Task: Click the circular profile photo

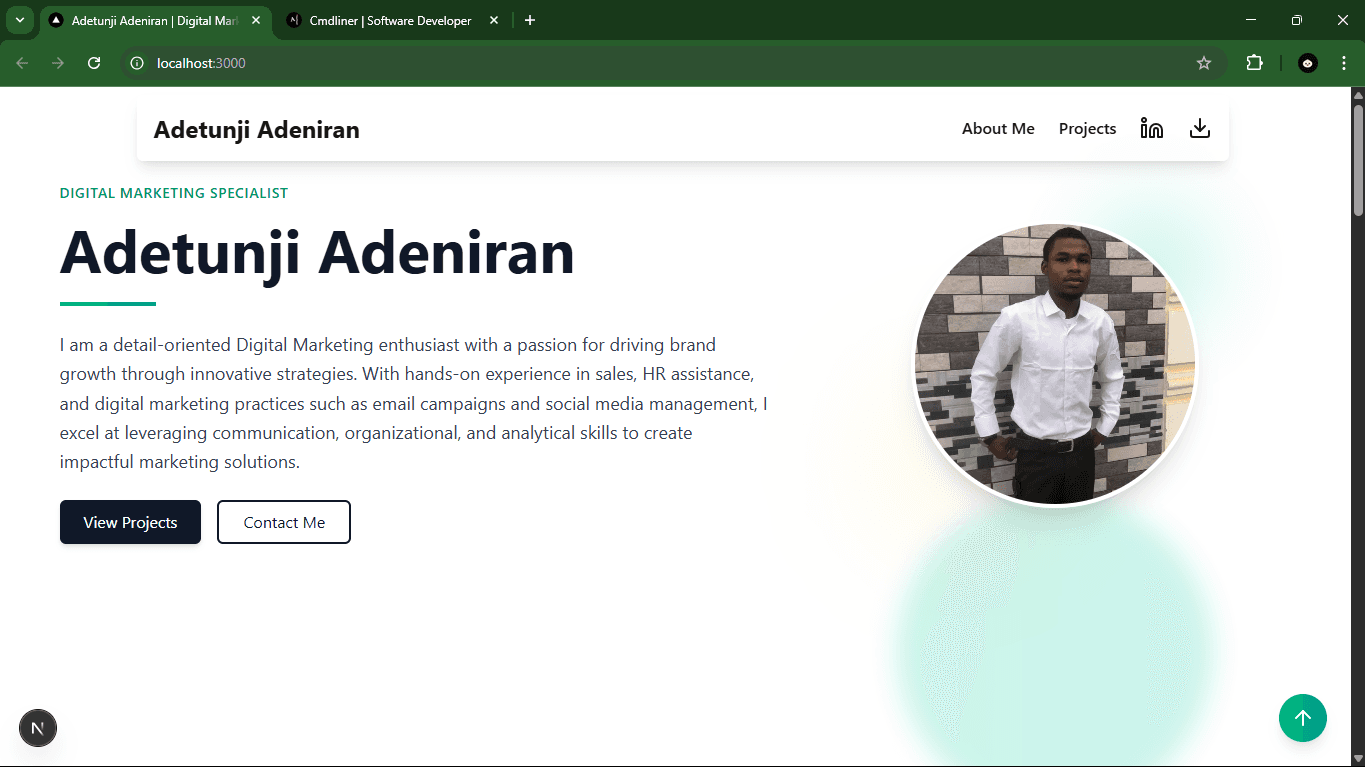Action: [1055, 364]
